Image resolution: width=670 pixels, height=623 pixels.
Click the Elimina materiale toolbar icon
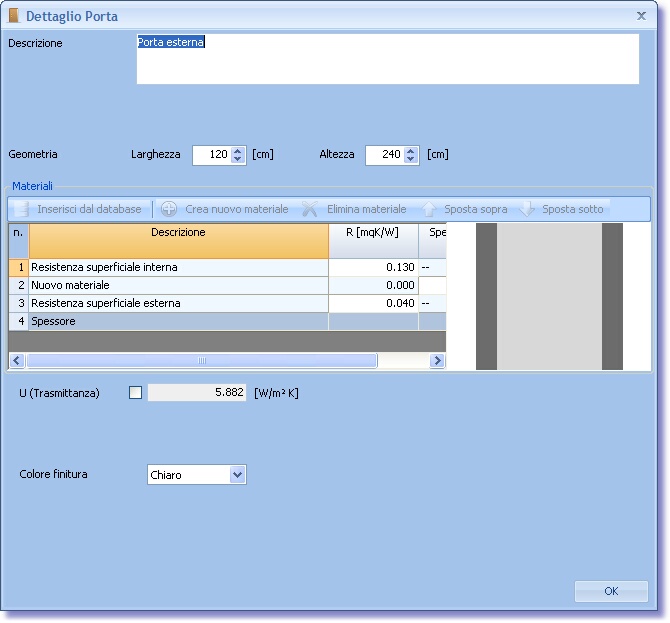[x=310, y=209]
